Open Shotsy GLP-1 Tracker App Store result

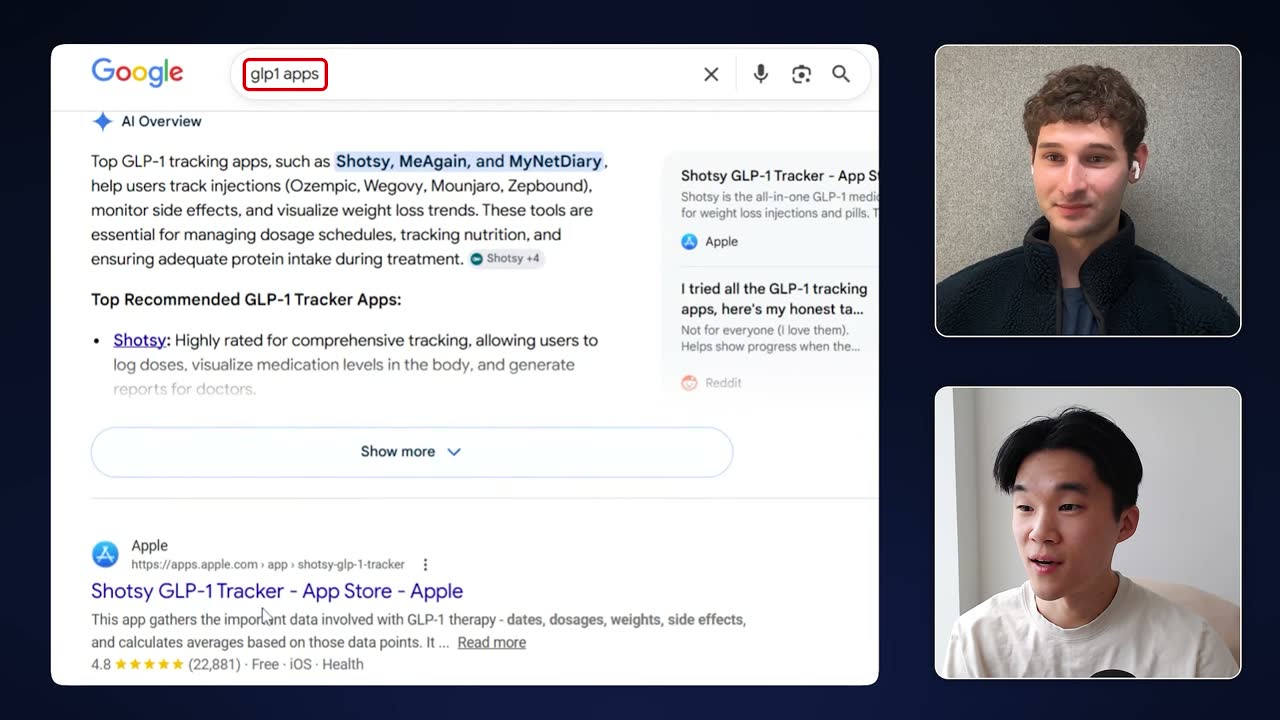tap(277, 591)
